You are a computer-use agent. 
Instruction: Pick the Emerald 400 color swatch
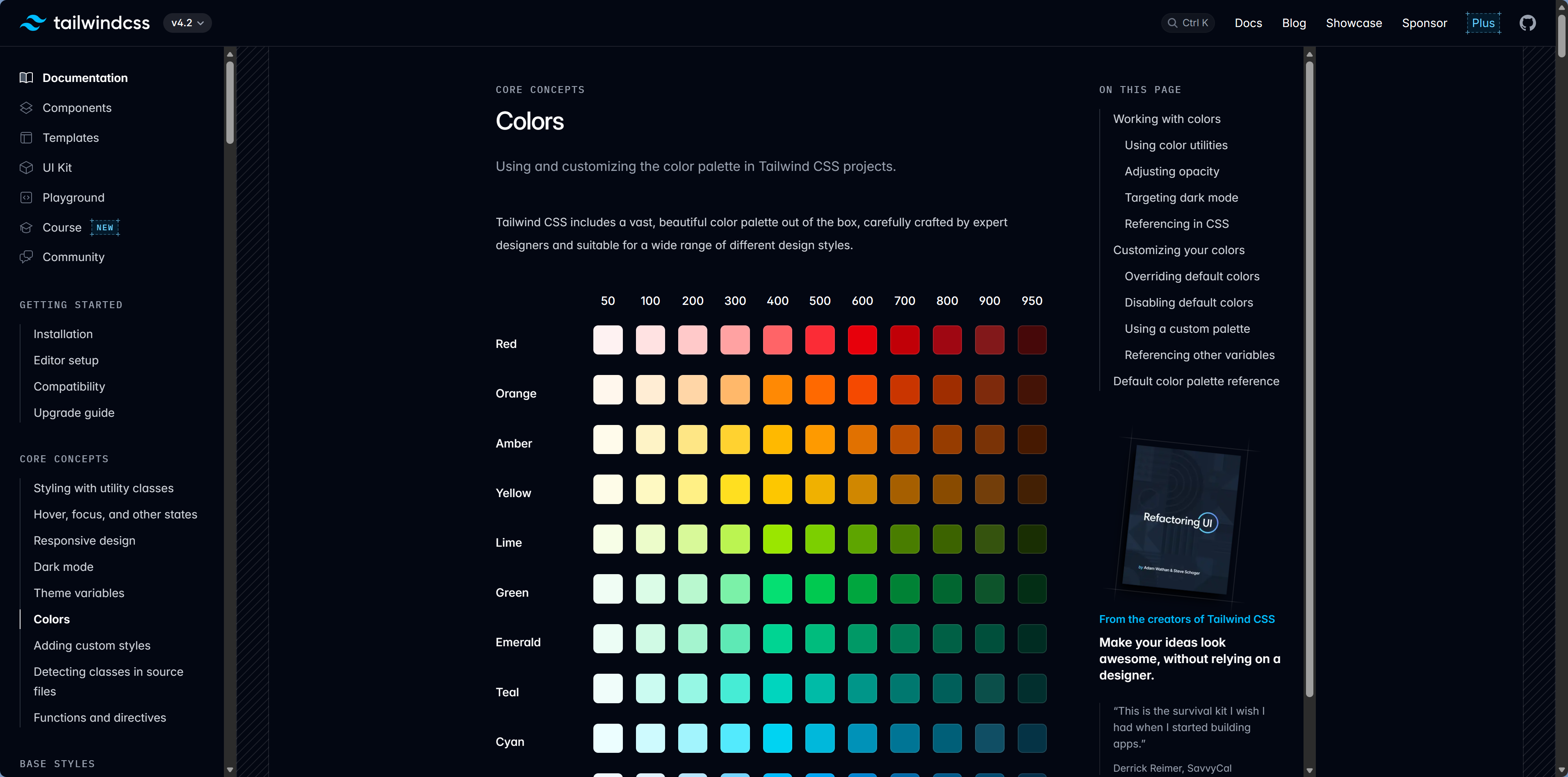(777, 639)
